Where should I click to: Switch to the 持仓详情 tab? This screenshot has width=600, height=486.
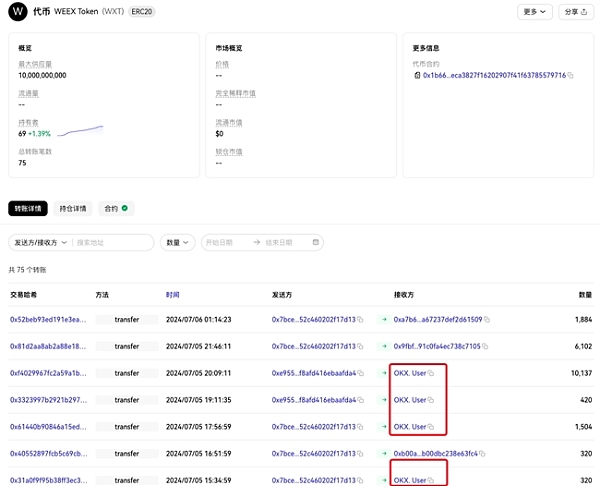pyautogui.click(x=72, y=209)
